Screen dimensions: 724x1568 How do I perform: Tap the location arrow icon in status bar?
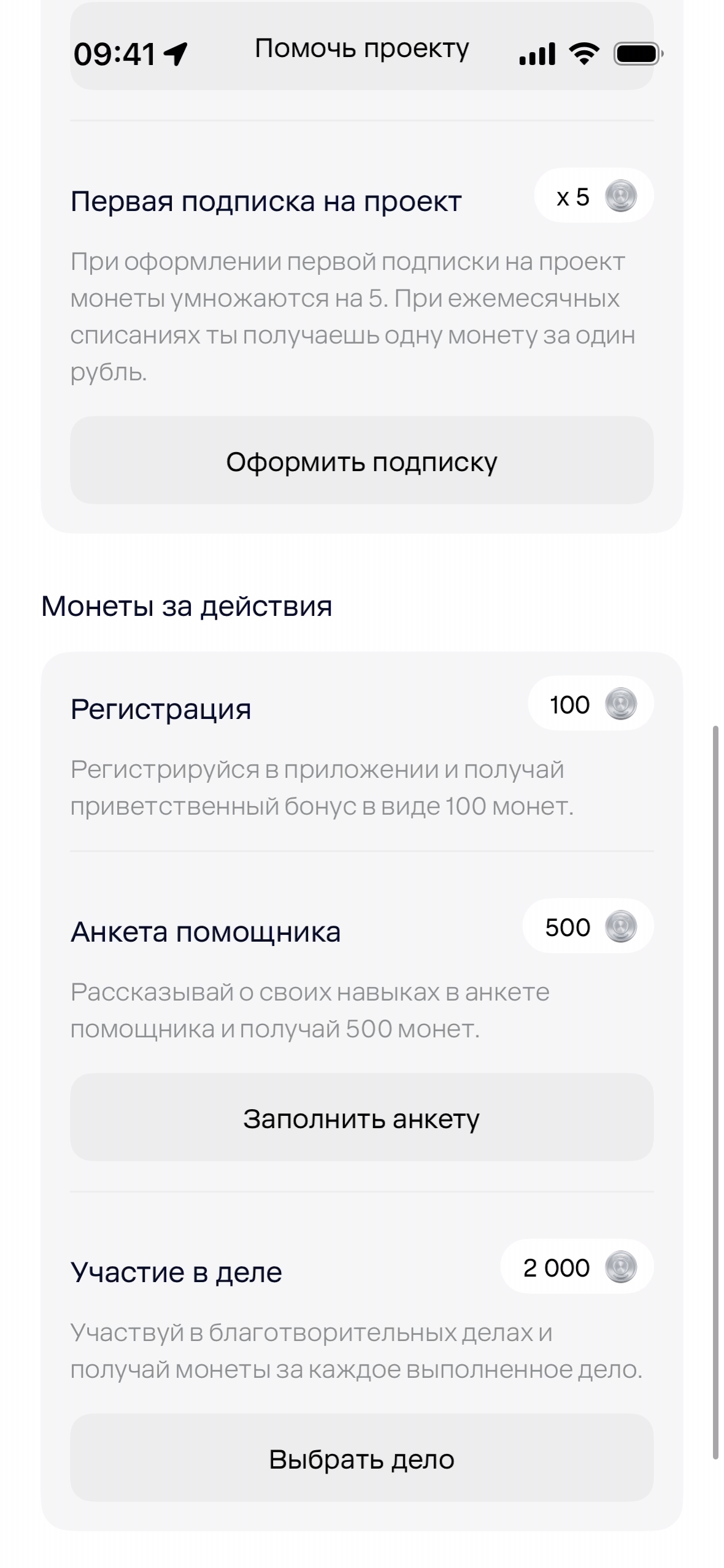pos(176,54)
